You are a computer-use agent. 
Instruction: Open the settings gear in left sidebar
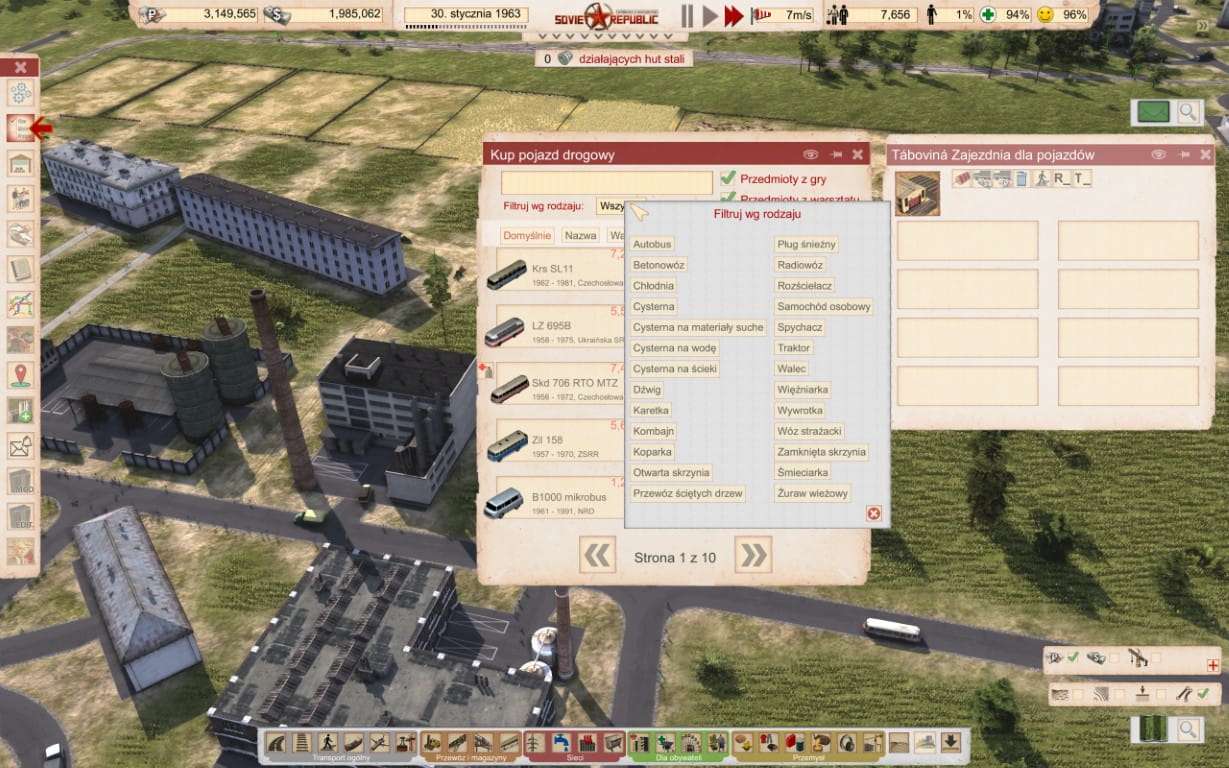click(20, 93)
